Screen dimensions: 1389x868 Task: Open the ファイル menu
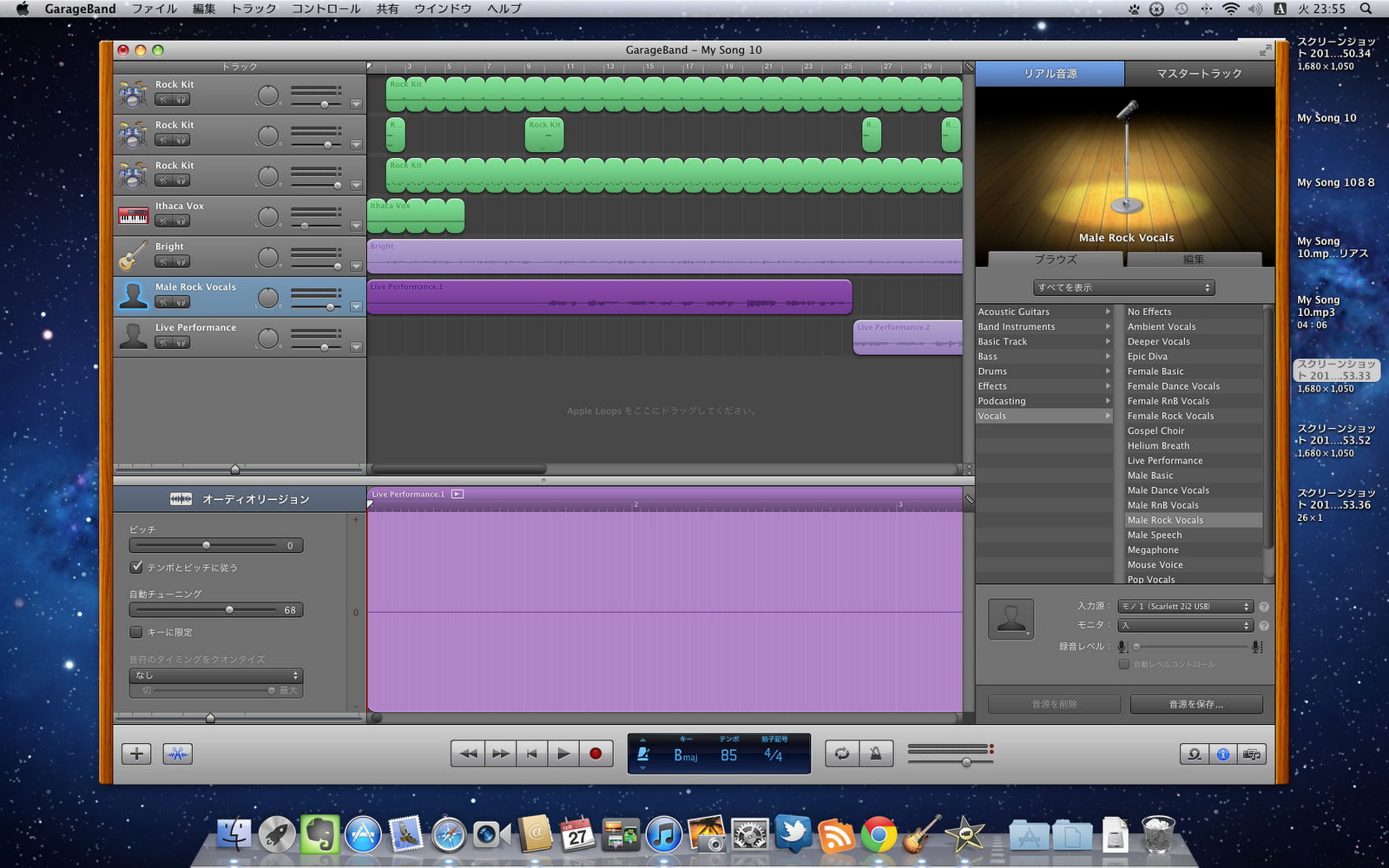[x=155, y=9]
